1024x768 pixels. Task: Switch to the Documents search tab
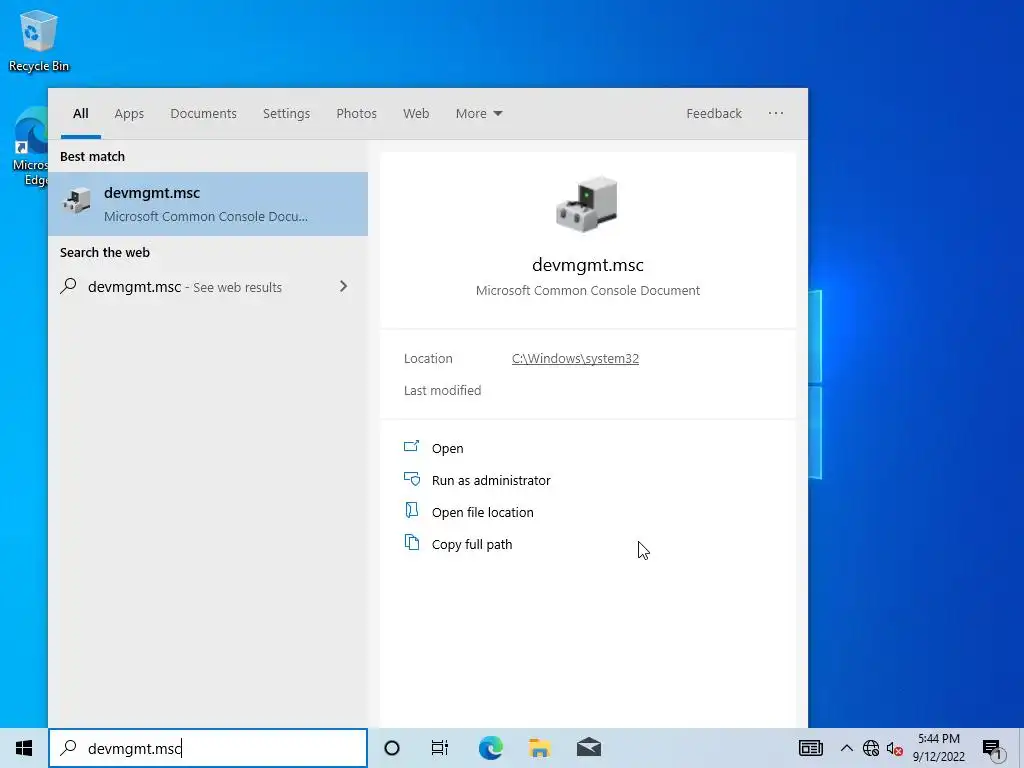click(204, 114)
